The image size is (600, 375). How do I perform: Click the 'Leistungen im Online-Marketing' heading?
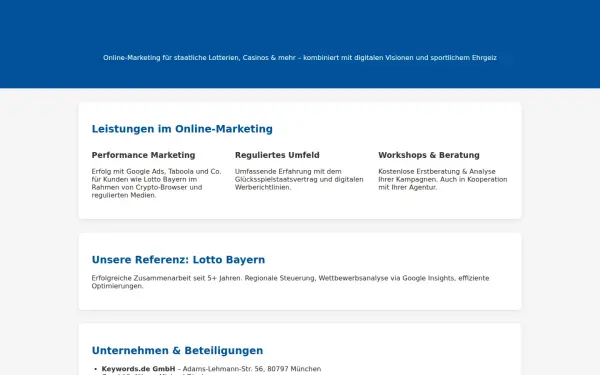point(182,129)
